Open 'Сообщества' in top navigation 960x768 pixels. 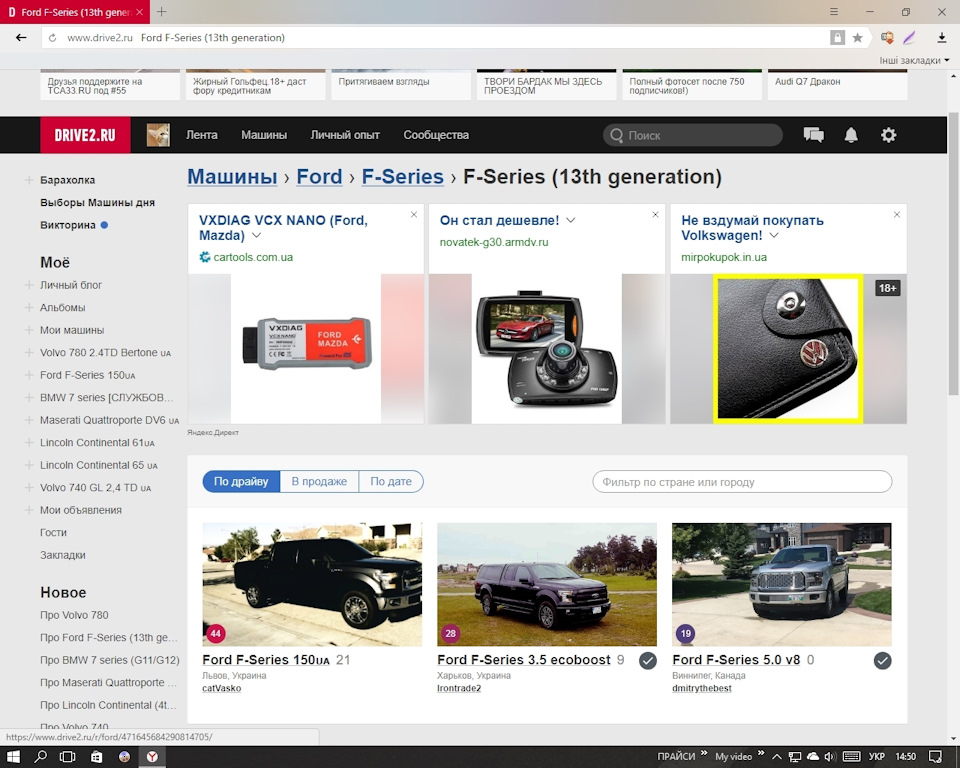coord(436,135)
